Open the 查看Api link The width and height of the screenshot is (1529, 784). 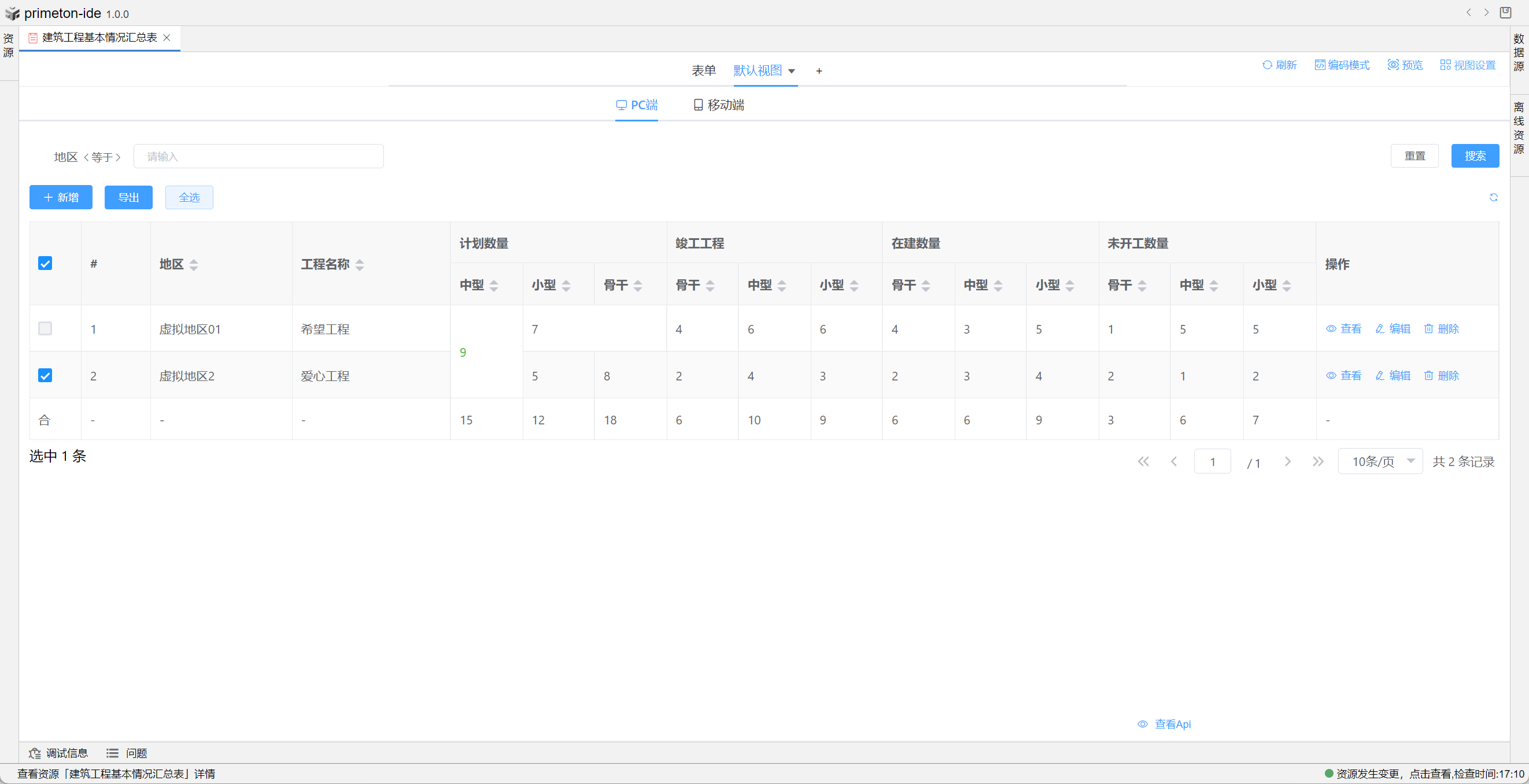(x=1164, y=723)
